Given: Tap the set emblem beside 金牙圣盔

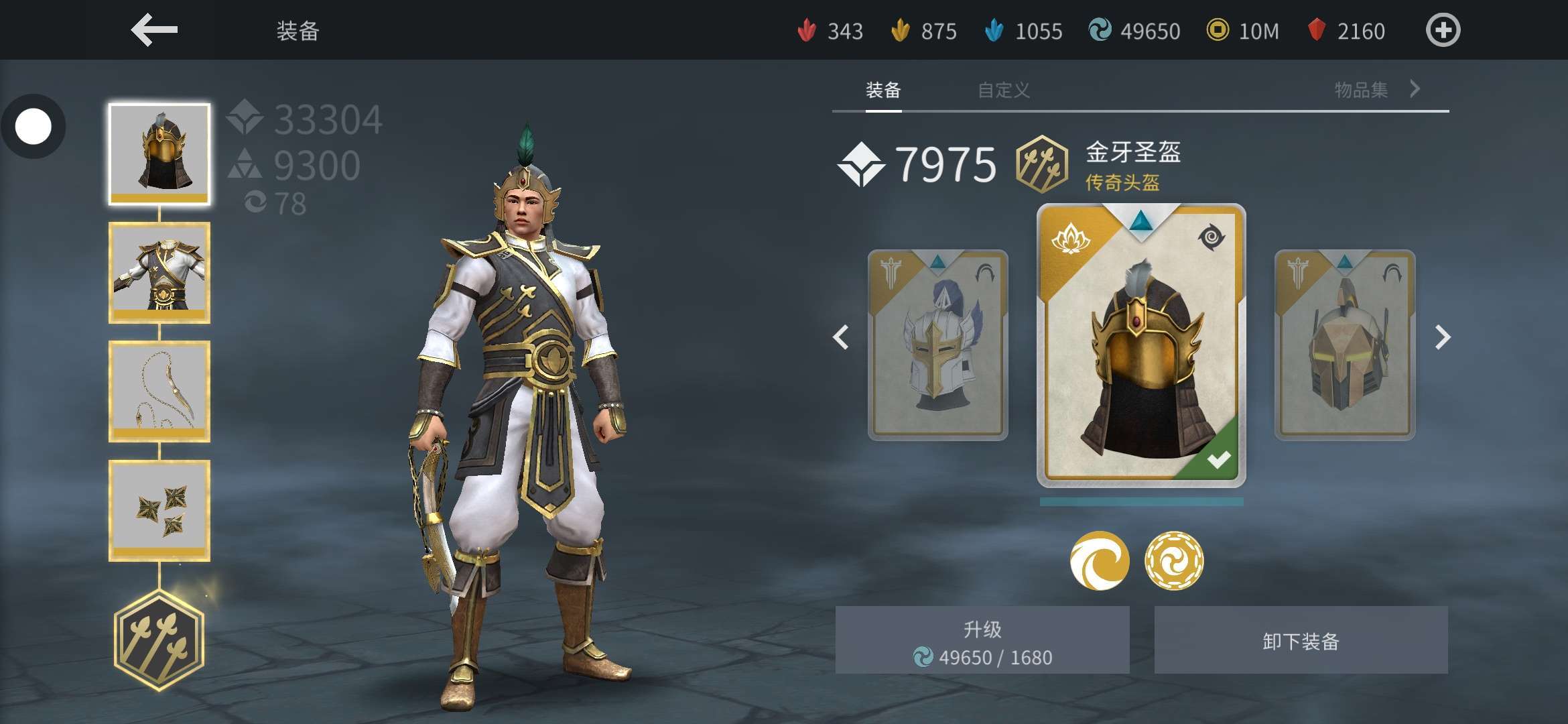Looking at the screenshot, I should [1041, 164].
